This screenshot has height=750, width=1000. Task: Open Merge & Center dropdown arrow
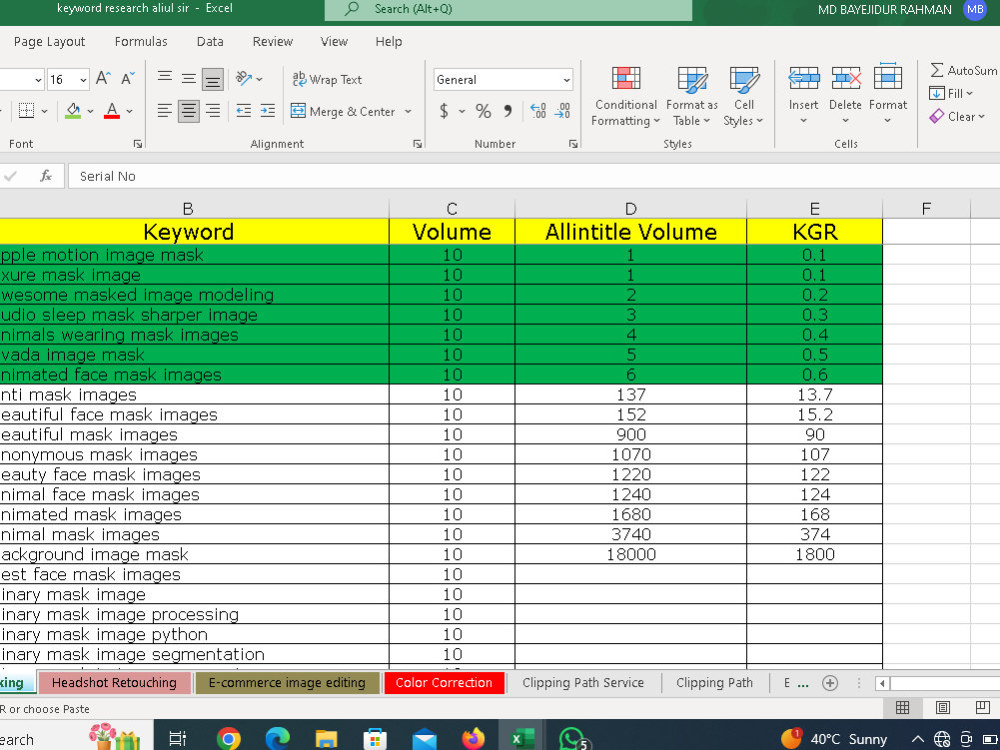(408, 112)
